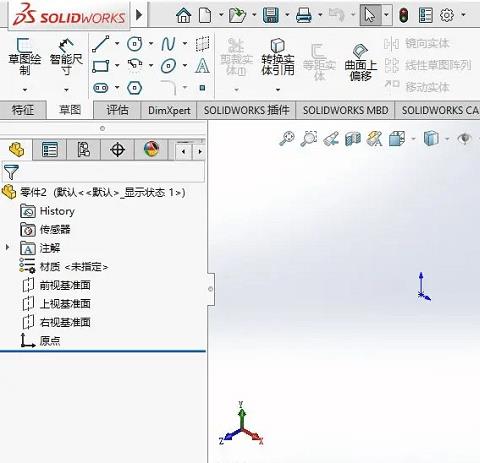Click the 移动实体 Move Entities button

coord(417,87)
